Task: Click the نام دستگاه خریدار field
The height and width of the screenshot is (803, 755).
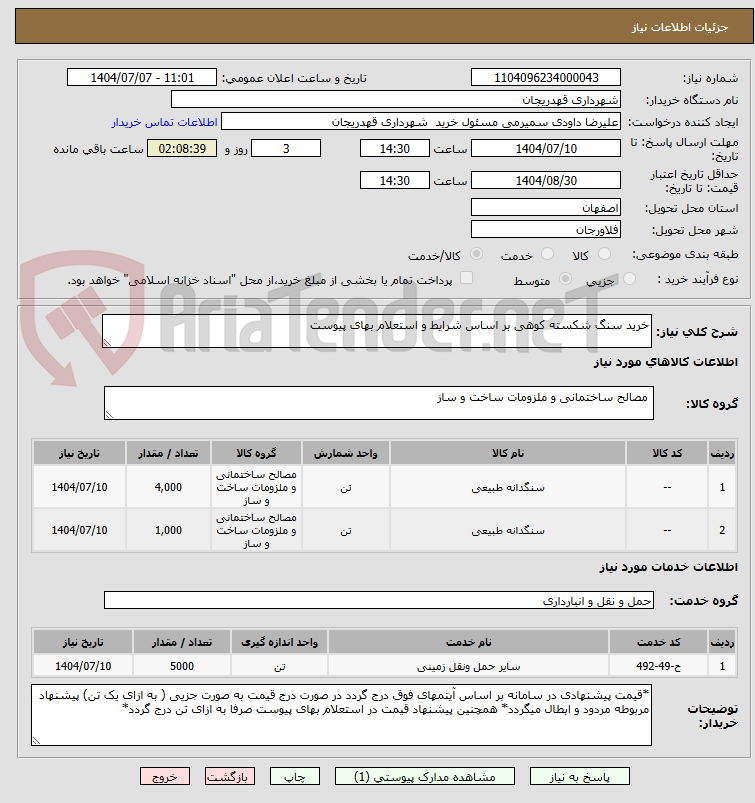Action: point(395,99)
